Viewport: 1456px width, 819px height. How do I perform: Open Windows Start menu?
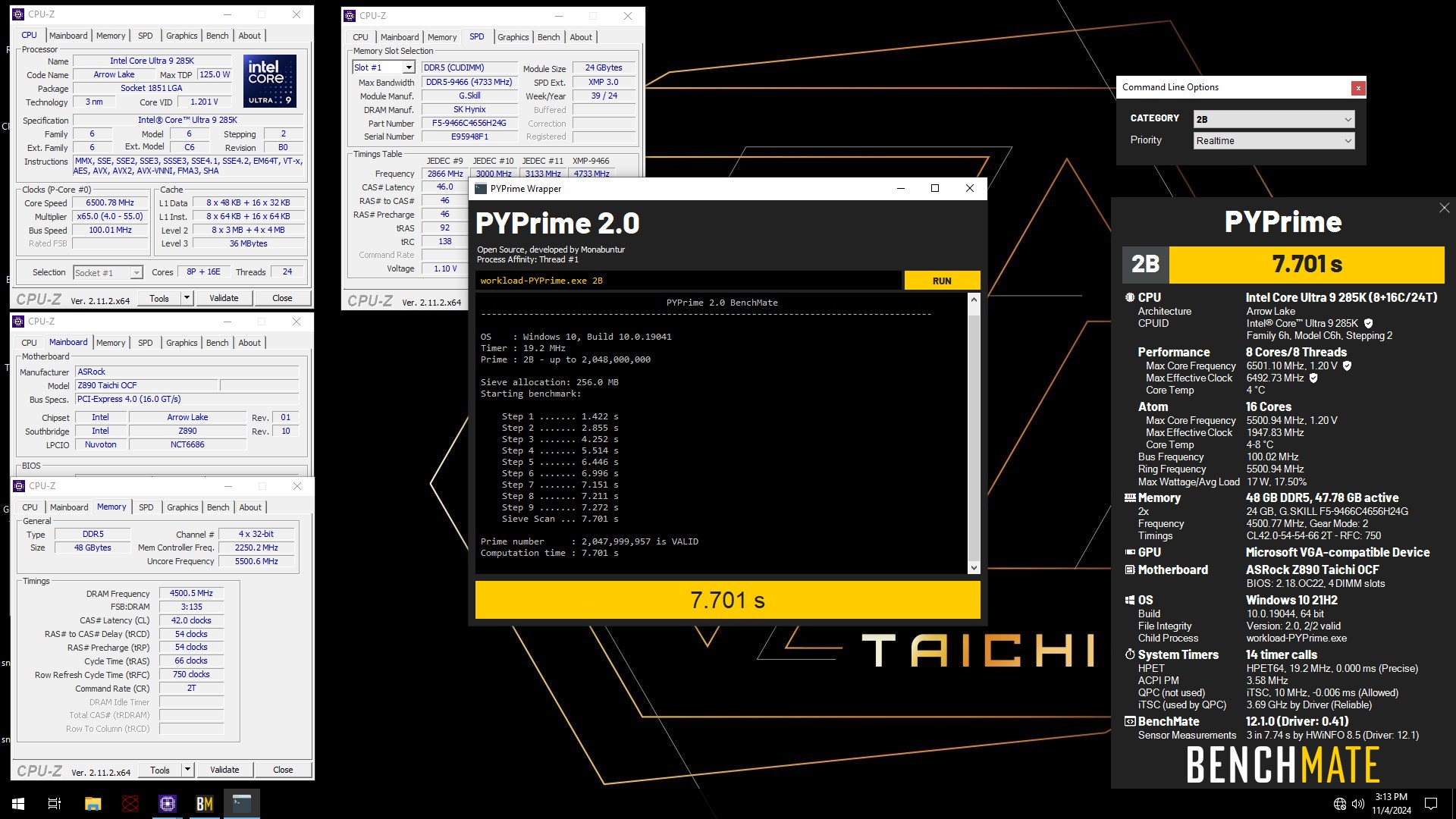pyautogui.click(x=18, y=804)
